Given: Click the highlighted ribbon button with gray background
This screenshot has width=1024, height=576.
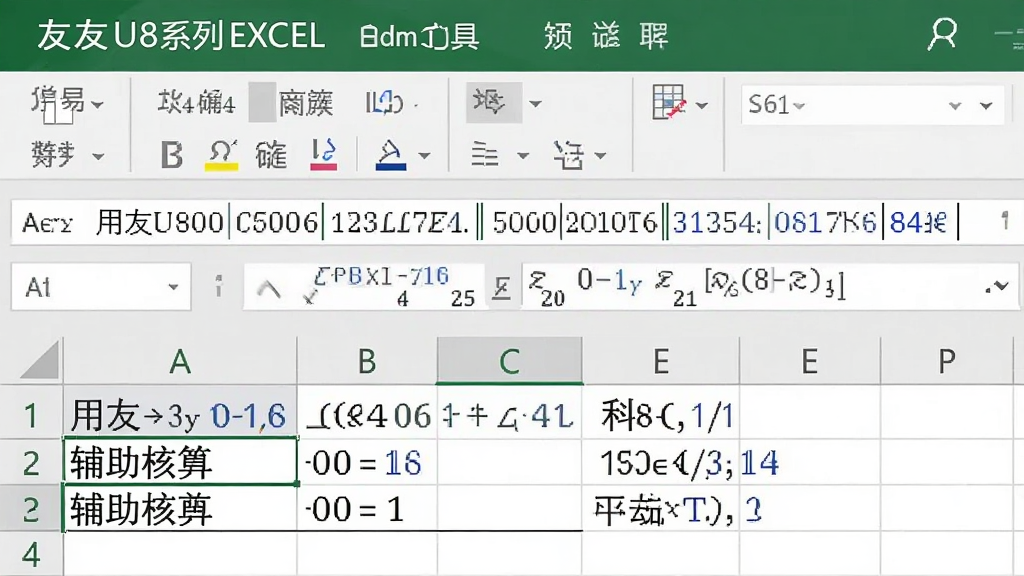Looking at the screenshot, I should pos(494,103).
